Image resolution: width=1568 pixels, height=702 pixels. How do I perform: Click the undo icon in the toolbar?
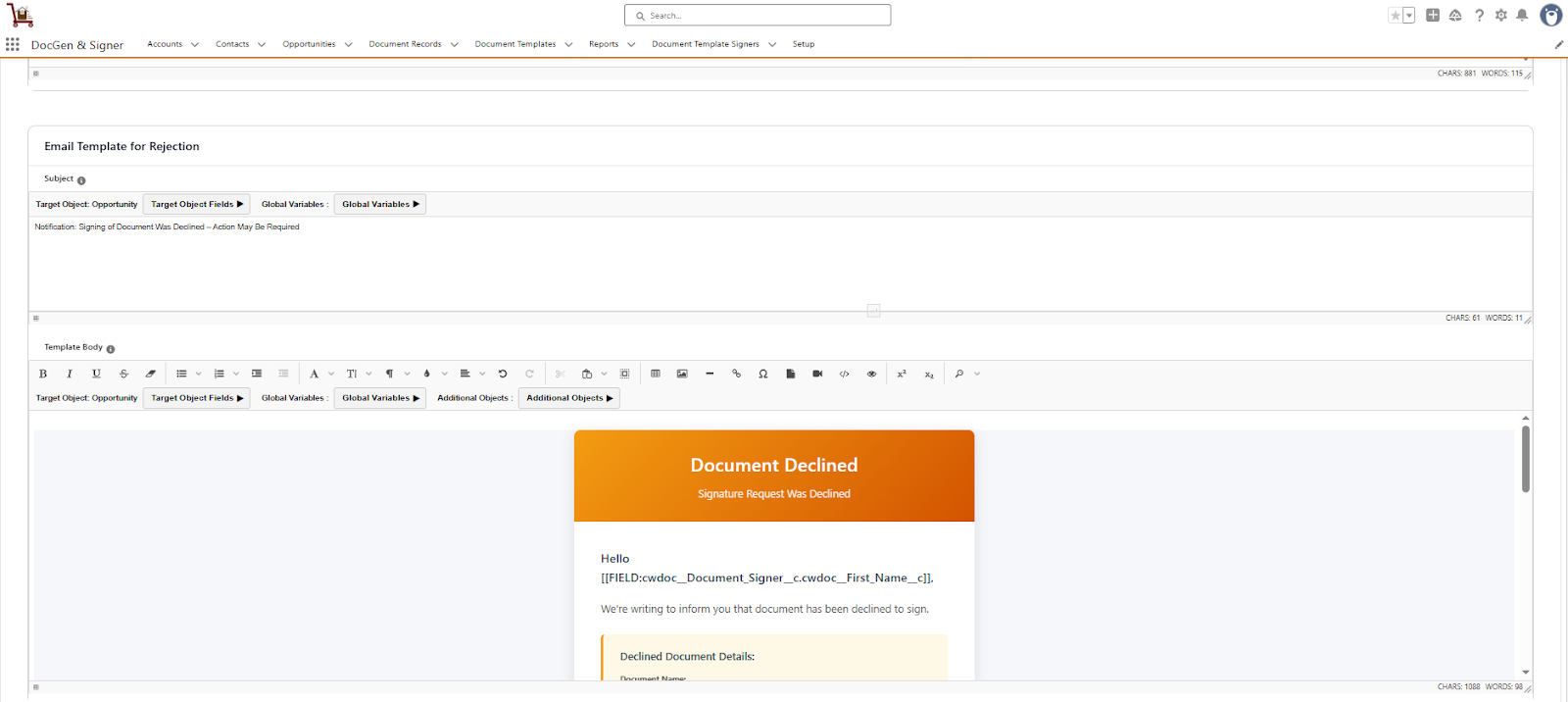503,374
